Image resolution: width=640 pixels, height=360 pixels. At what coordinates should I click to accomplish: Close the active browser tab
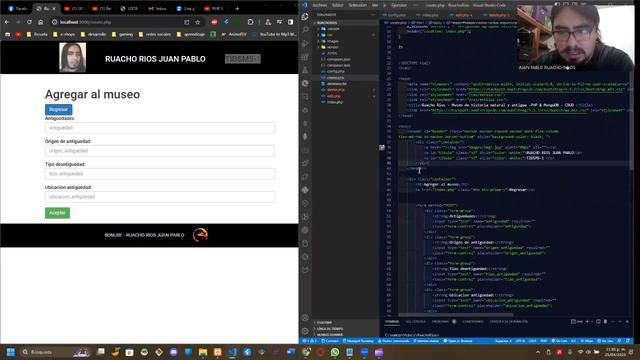pyautogui.click(x=54, y=8)
